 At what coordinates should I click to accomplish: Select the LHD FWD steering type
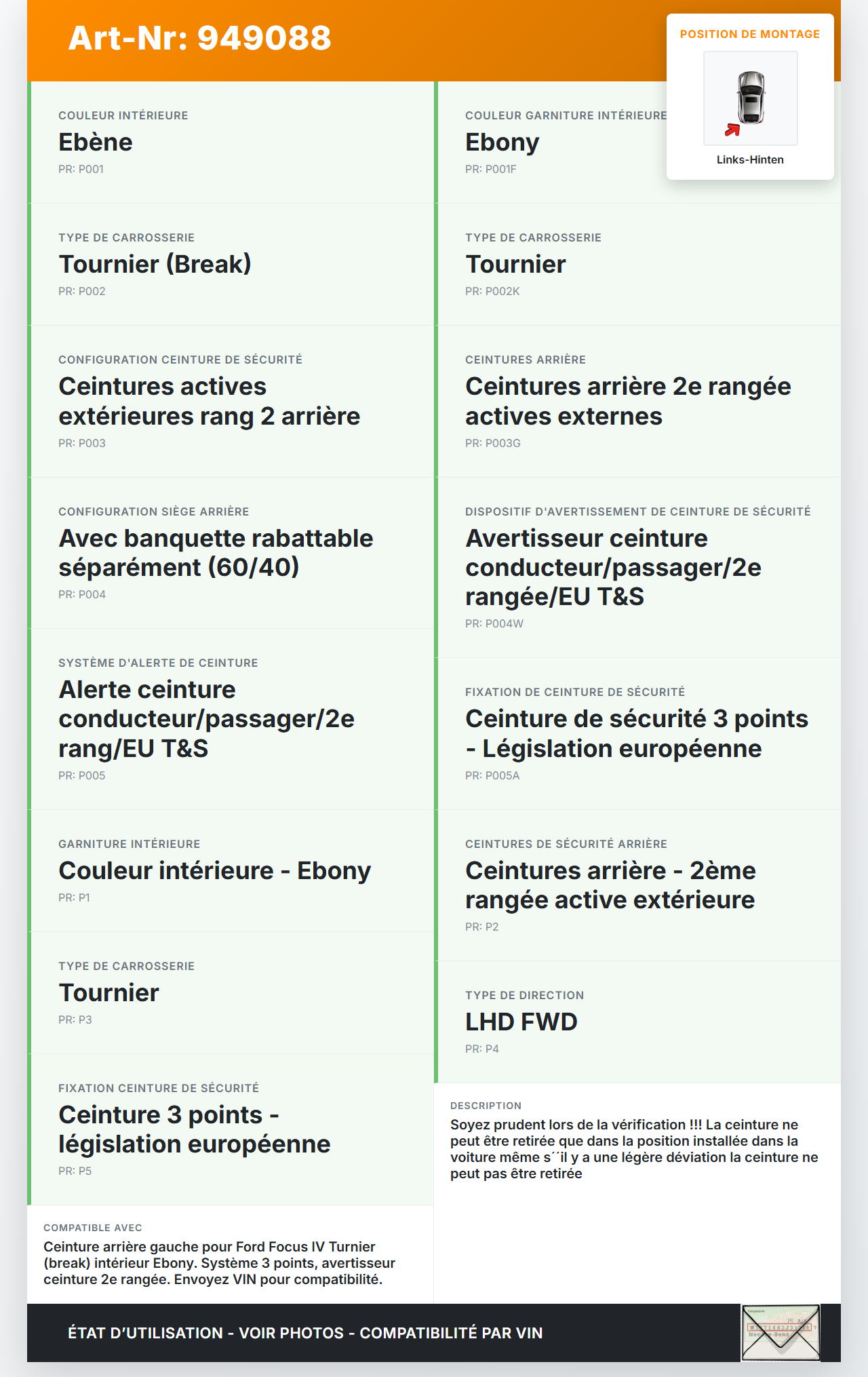click(521, 1022)
